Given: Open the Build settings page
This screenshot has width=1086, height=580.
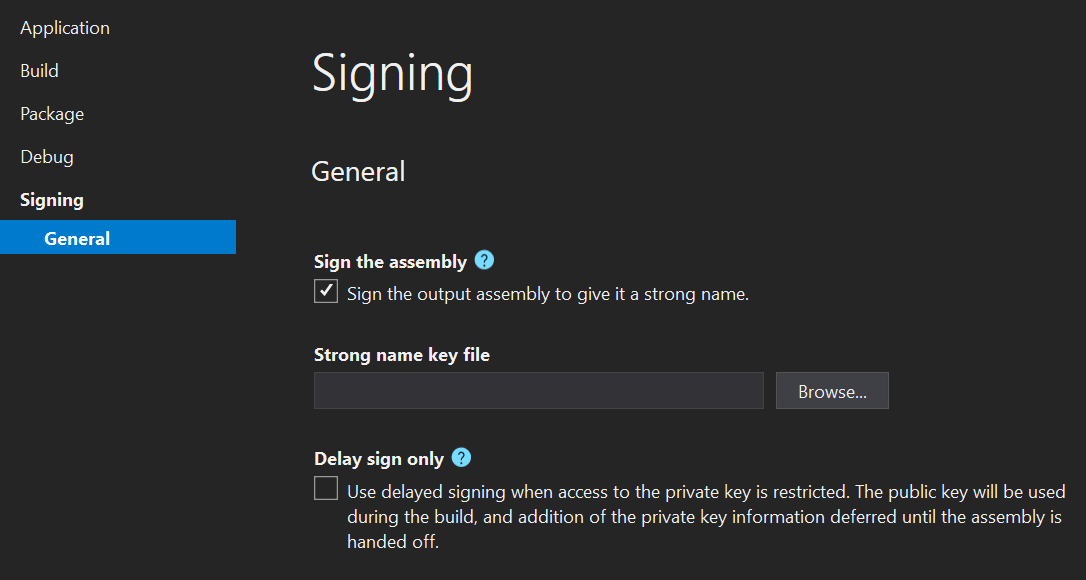Looking at the screenshot, I should tap(39, 70).
